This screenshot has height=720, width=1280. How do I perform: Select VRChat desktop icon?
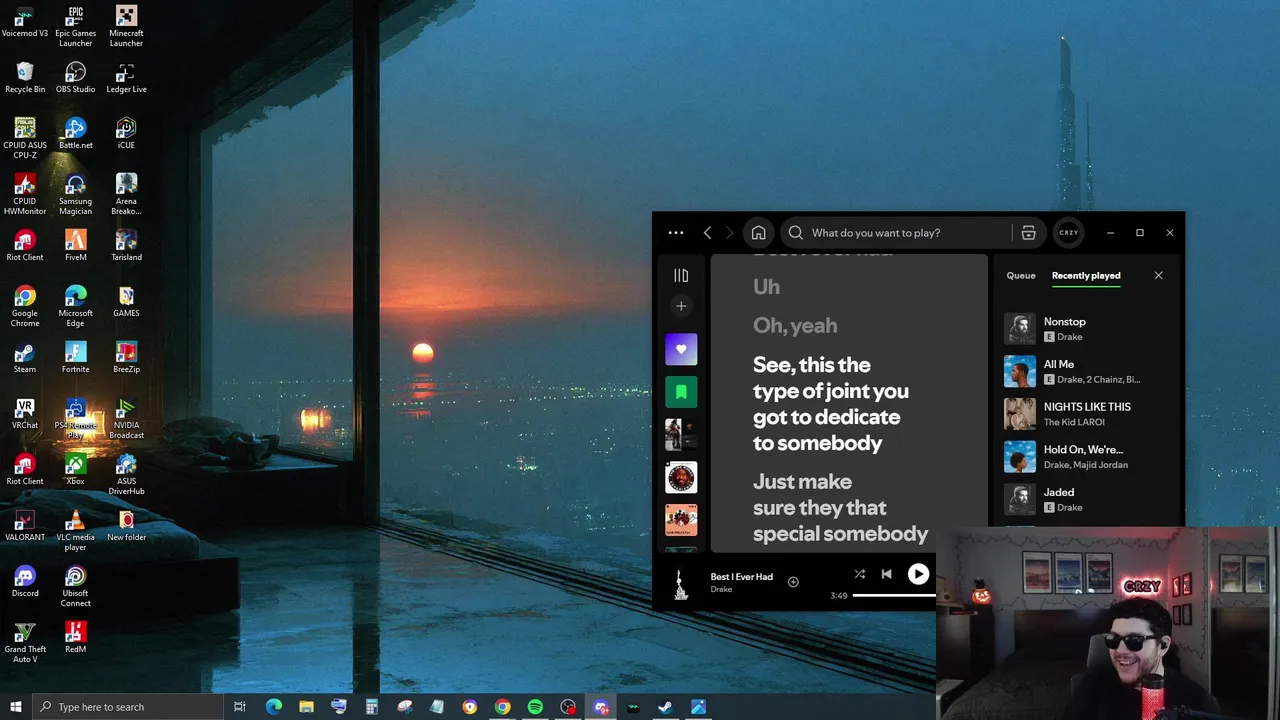click(25, 414)
